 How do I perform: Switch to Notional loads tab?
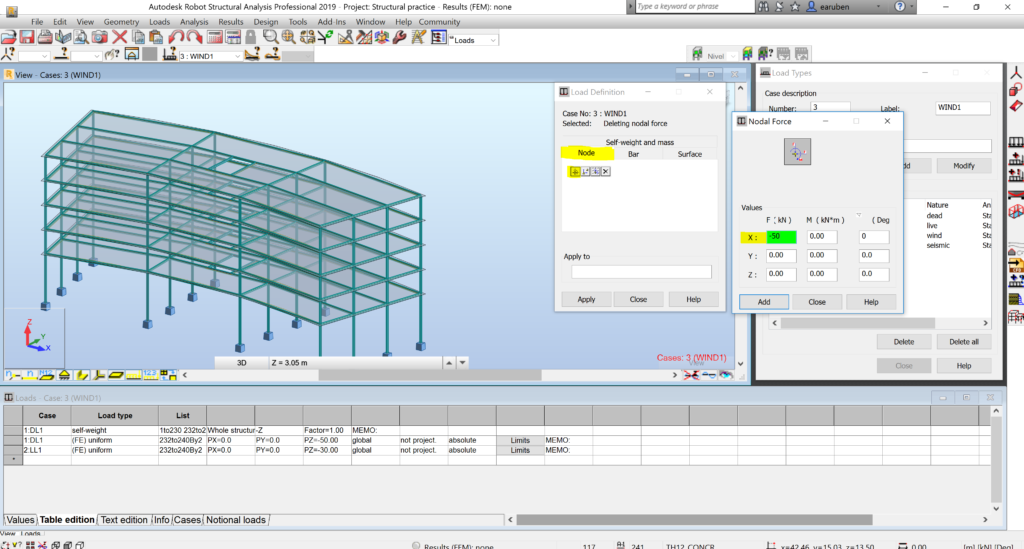236,520
